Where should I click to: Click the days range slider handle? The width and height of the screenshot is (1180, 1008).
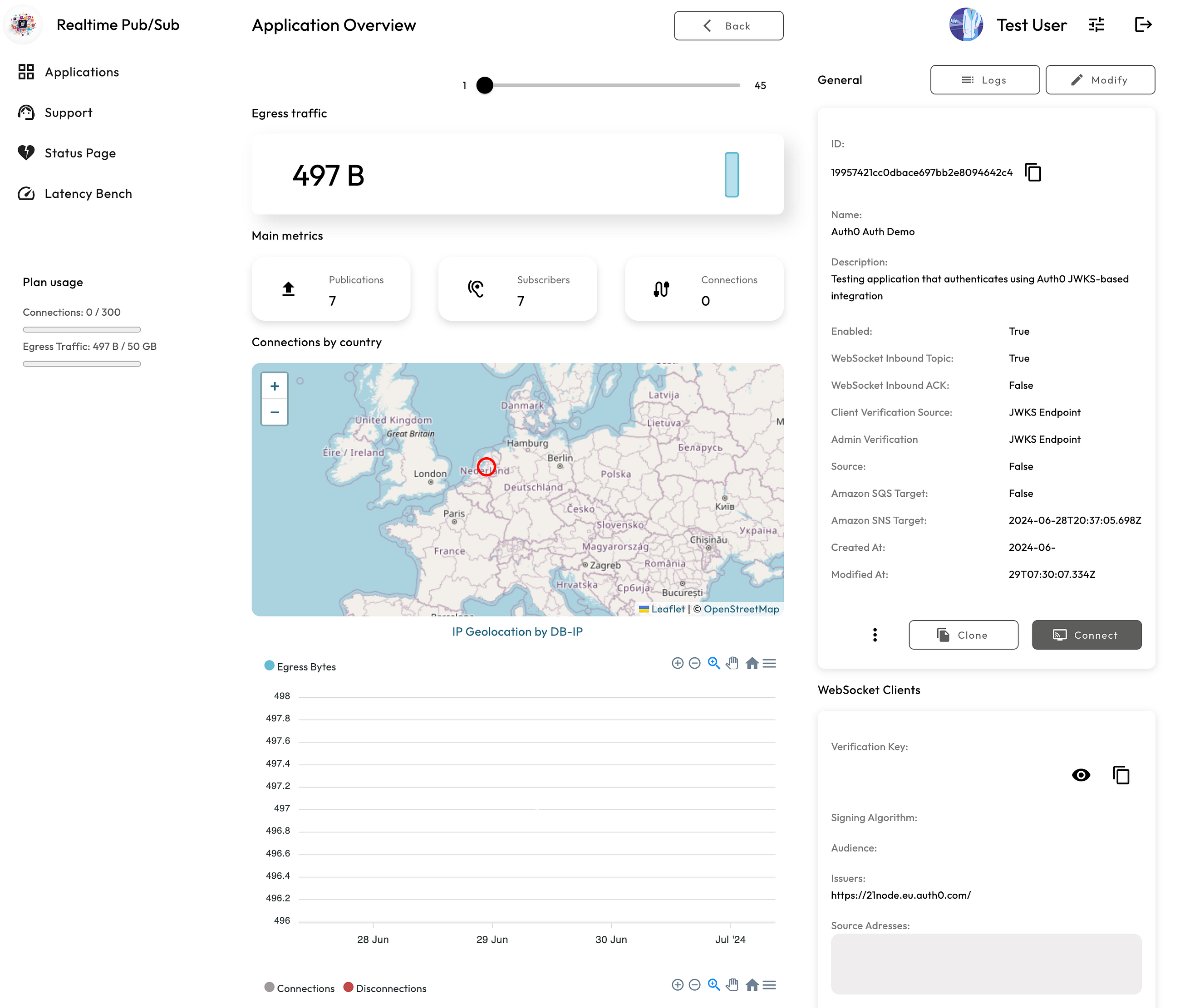click(x=485, y=85)
